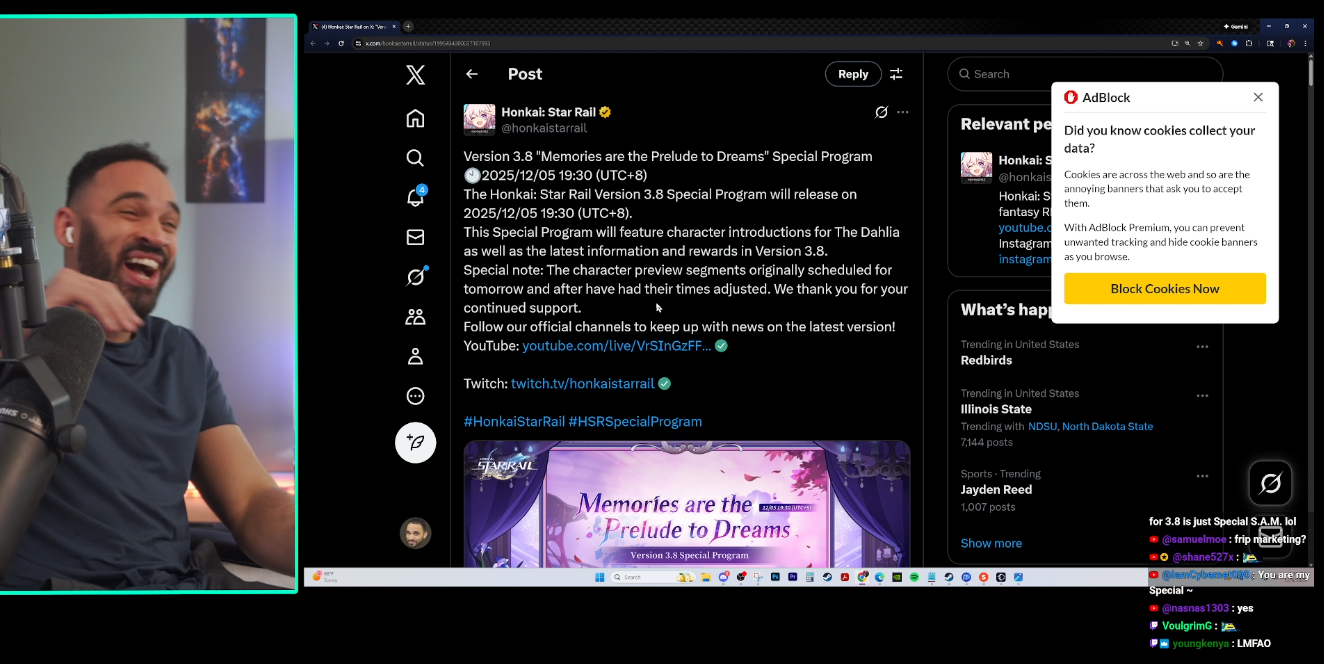Open Communities icon in the sidebar

(415, 317)
